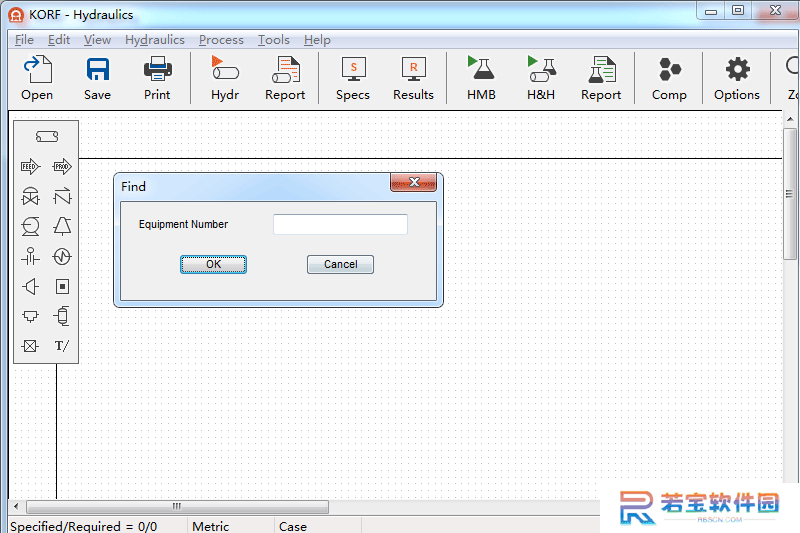This screenshot has width=800, height=533.
Task: Open the Tools menu
Action: click(x=274, y=40)
